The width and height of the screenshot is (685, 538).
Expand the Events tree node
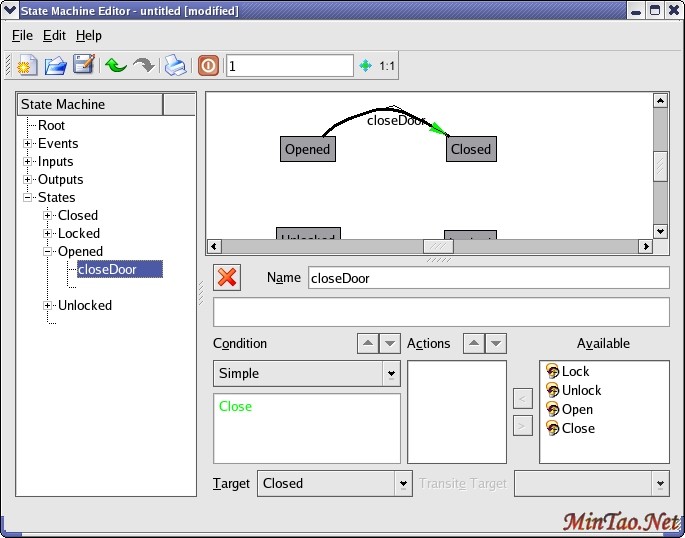[x=29, y=144]
